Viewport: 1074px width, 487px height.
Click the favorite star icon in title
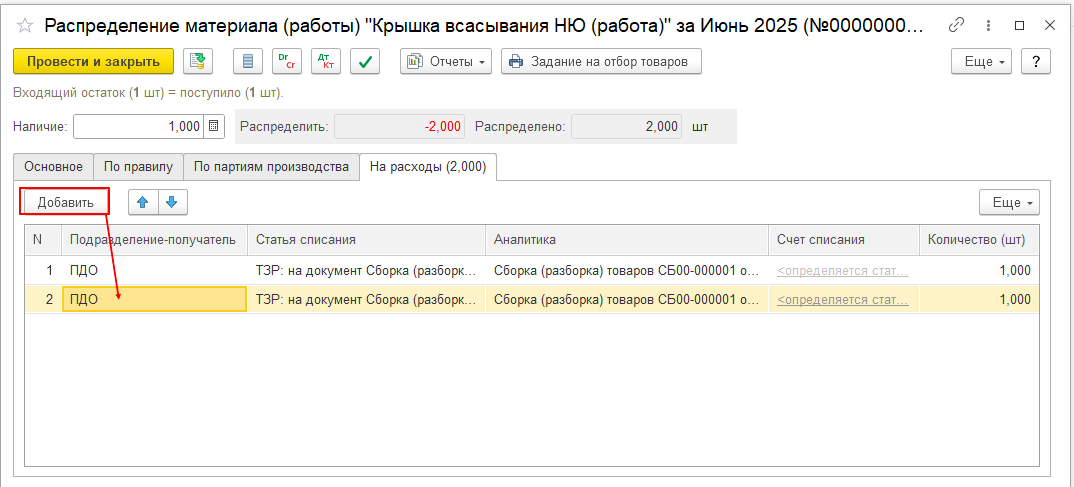(x=25, y=24)
